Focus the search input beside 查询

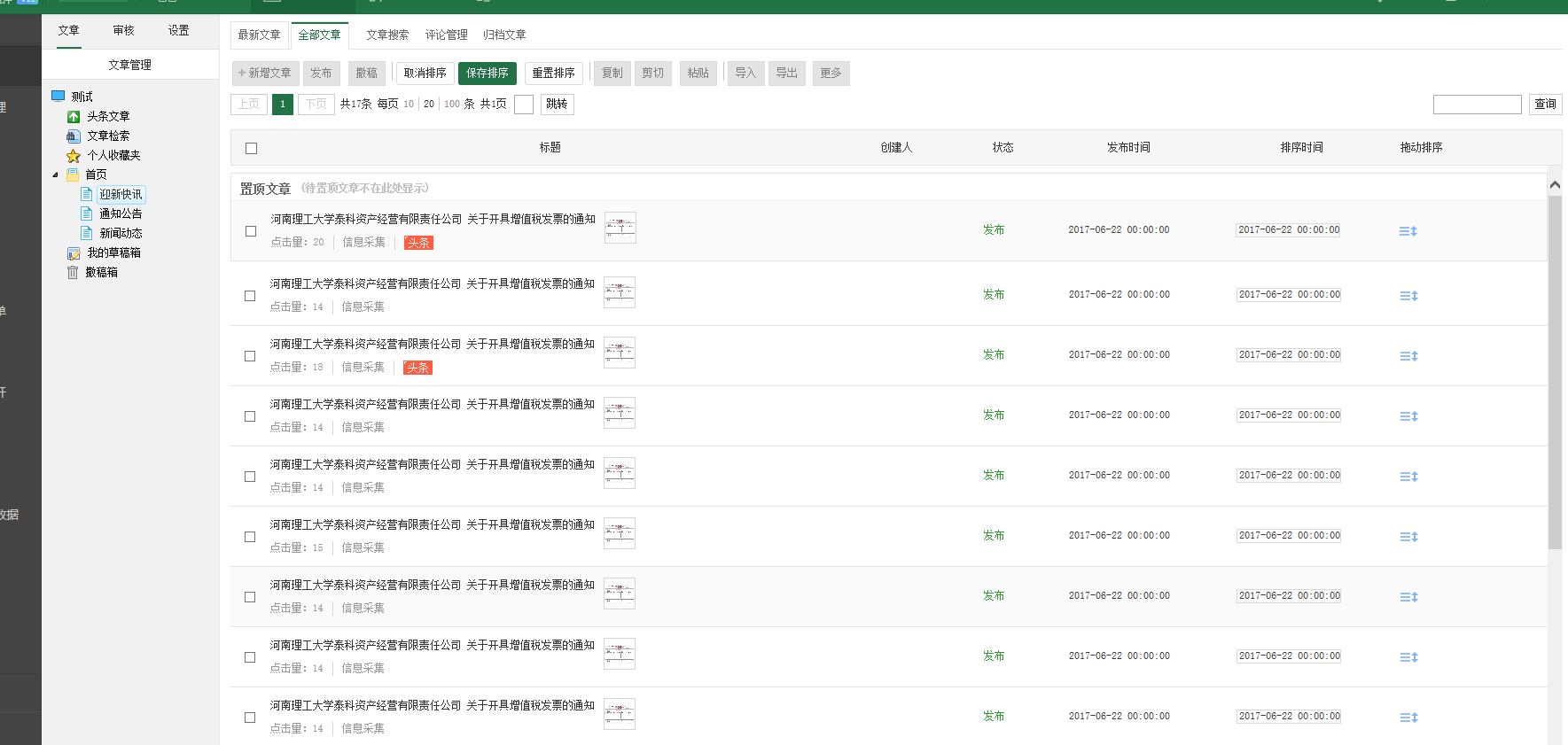point(1477,105)
